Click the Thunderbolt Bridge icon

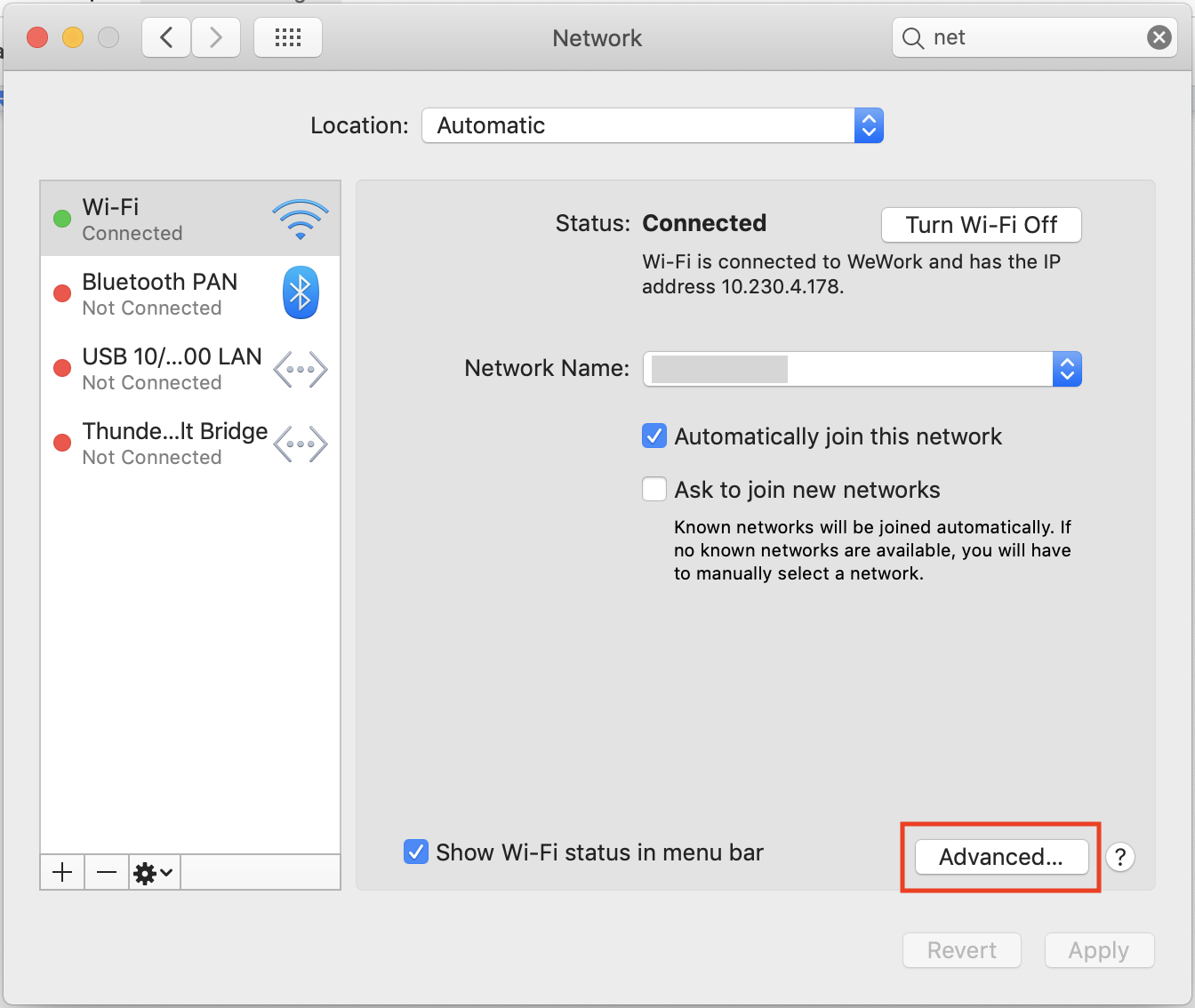pyautogui.click(x=300, y=443)
